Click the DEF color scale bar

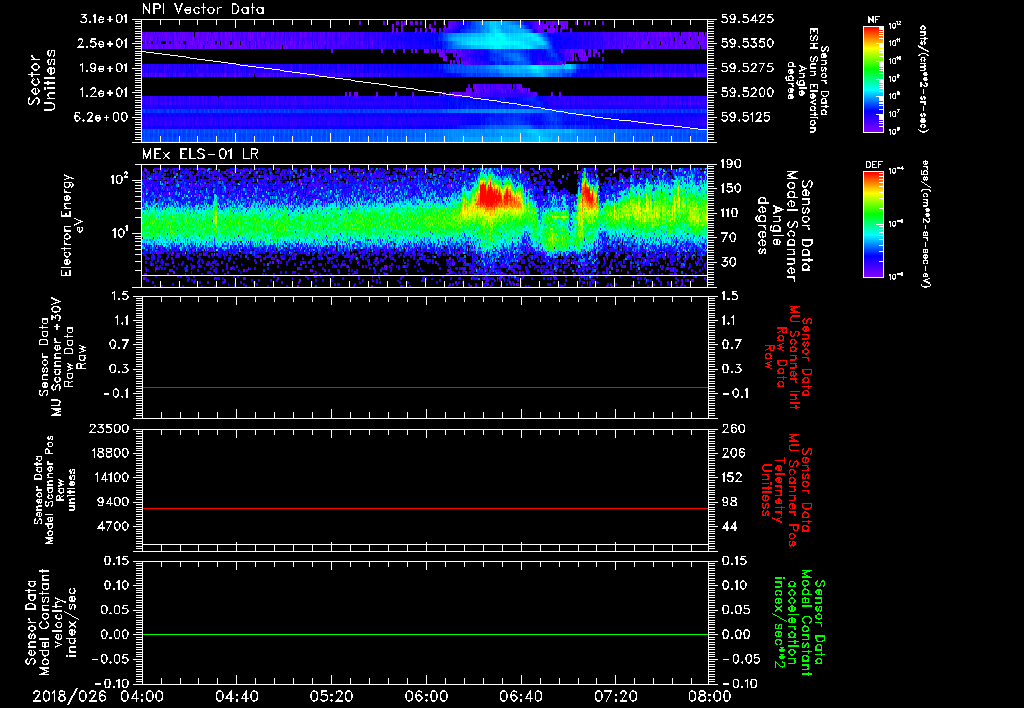click(x=872, y=222)
